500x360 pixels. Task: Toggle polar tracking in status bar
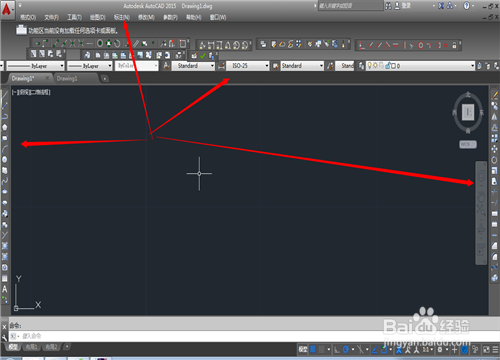346,349
